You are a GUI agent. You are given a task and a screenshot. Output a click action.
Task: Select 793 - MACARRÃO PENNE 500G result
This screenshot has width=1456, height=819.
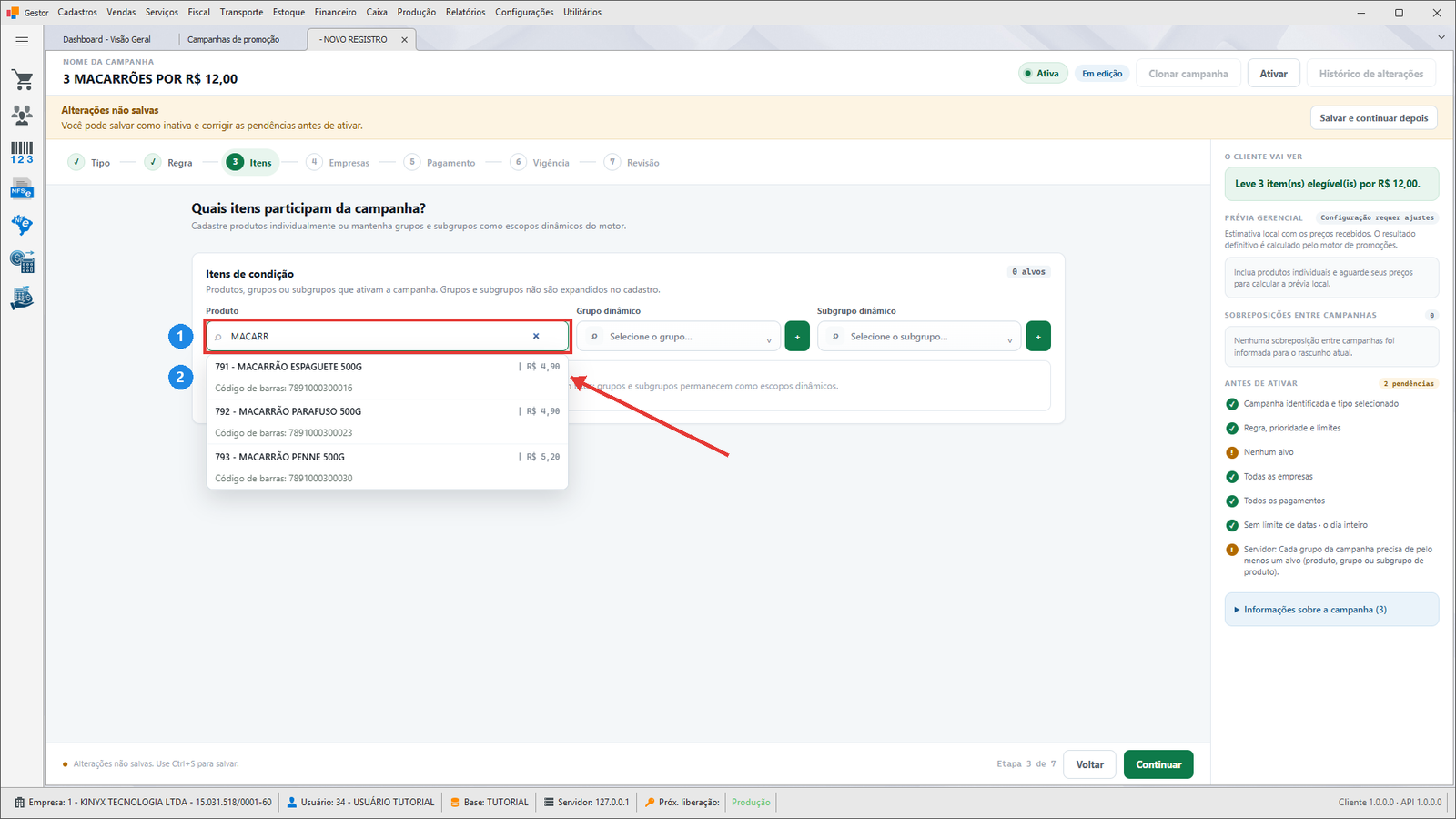tap(388, 467)
